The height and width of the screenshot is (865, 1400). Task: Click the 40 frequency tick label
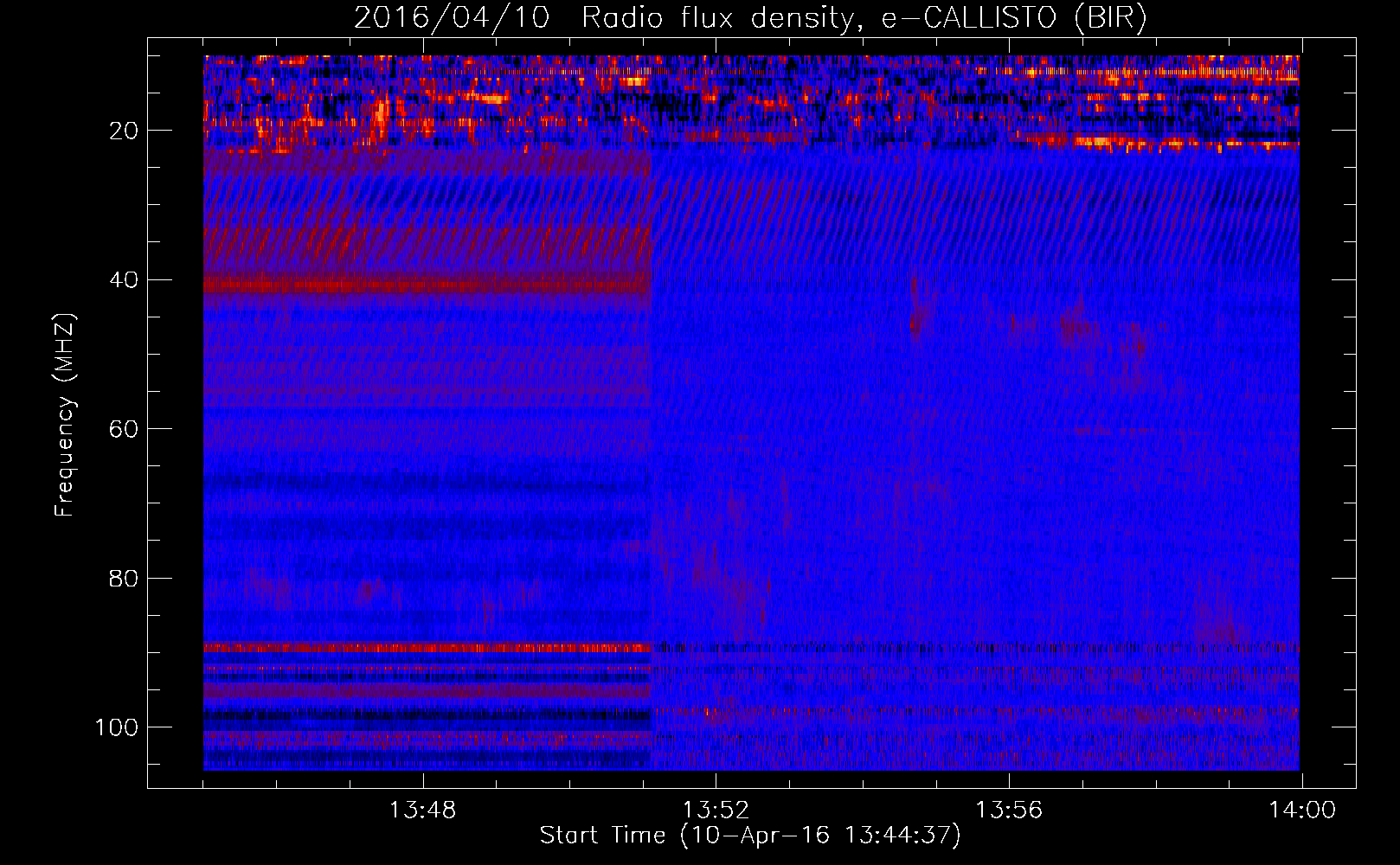124,280
